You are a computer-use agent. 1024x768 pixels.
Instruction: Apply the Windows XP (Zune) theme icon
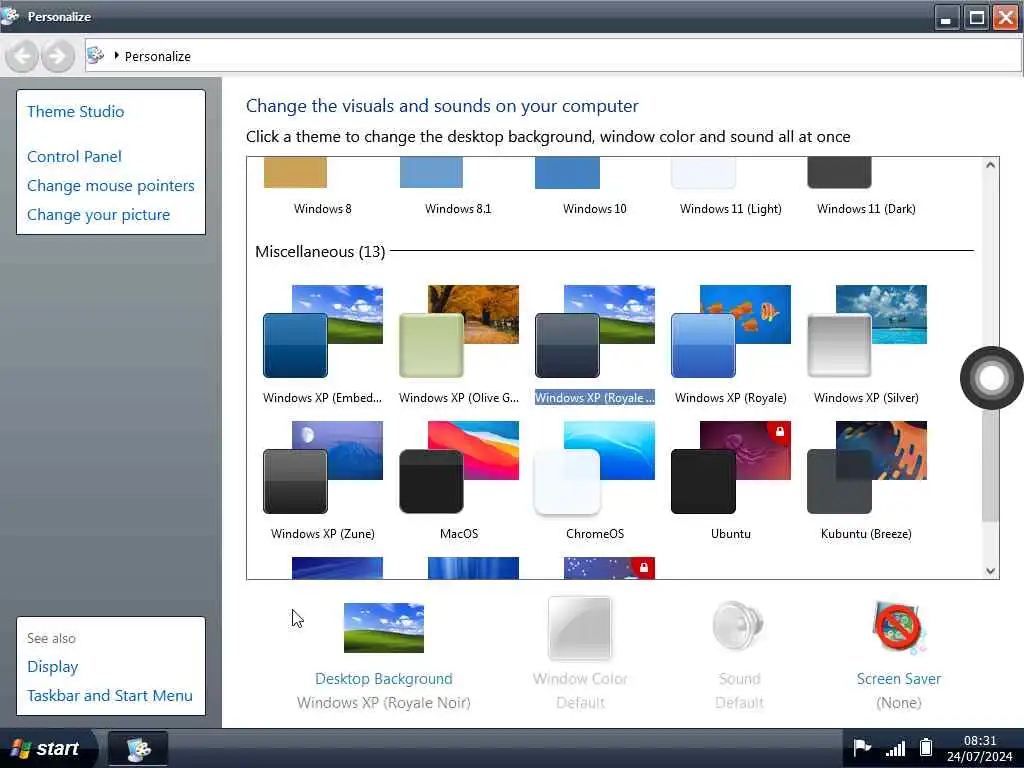tap(323, 467)
